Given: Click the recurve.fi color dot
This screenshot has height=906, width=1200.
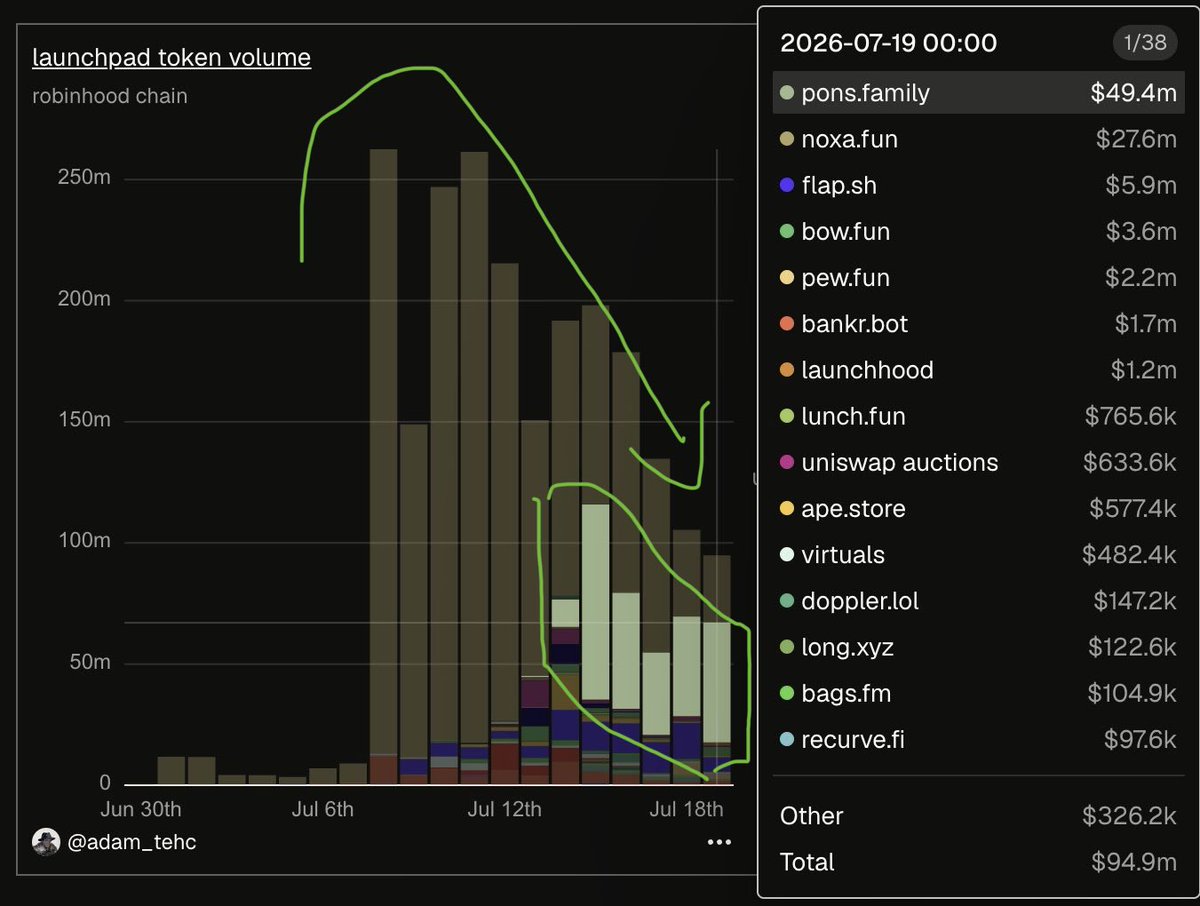Looking at the screenshot, I should tap(787, 739).
